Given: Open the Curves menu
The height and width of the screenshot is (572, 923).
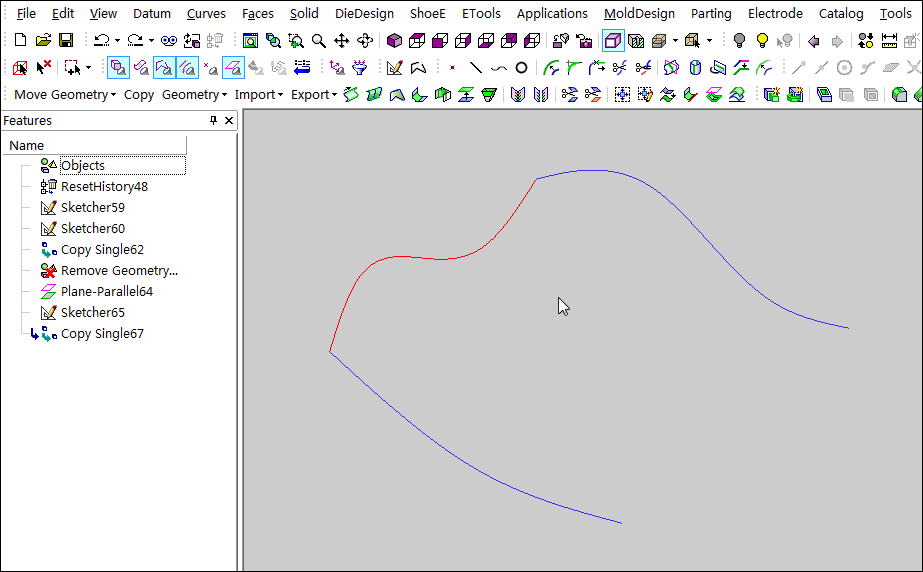Looking at the screenshot, I should tap(206, 14).
